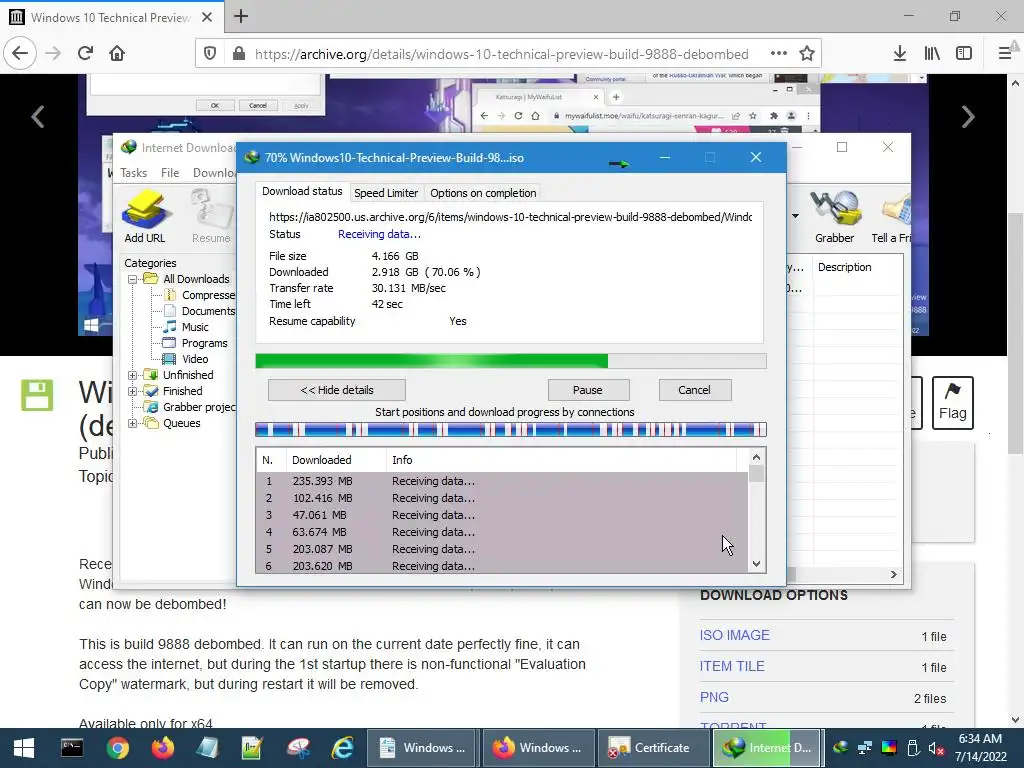Open the Firefox hamburger menu
Viewport: 1024px width, 768px height.
pyautogui.click(x=1005, y=54)
